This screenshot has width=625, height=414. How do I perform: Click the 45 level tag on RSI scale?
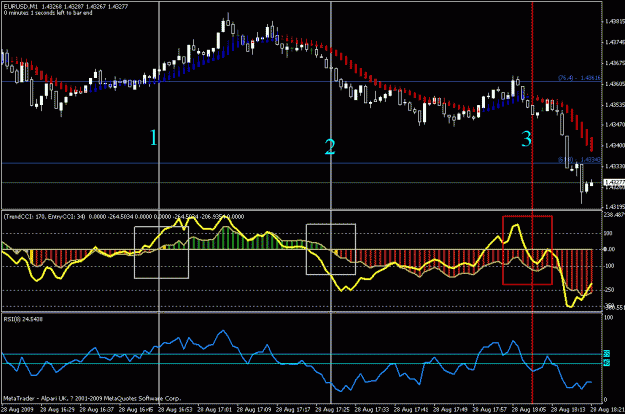[607, 362]
